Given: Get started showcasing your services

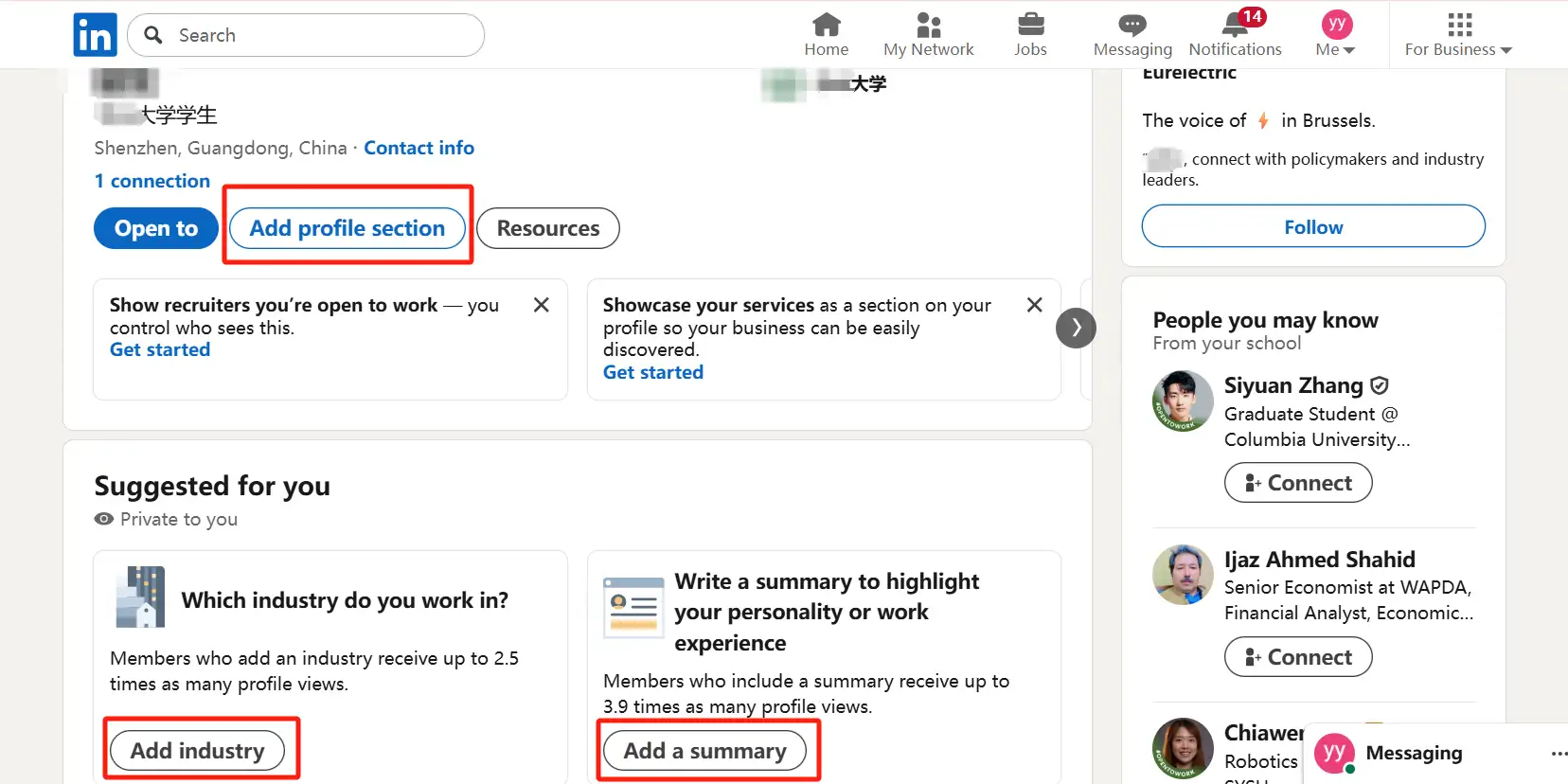Looking at the screenshot, I should (x=653, y=373).
